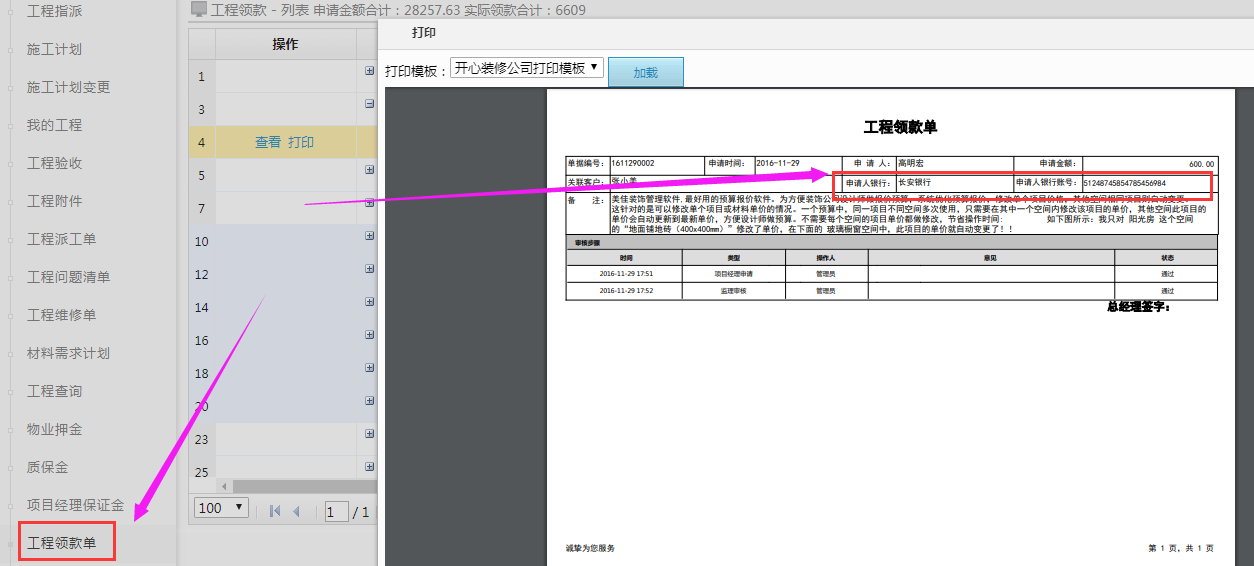1254x566 pixels.
Task: Click the monitor icon beside 工程领款 title
Action: pos(199,10)
